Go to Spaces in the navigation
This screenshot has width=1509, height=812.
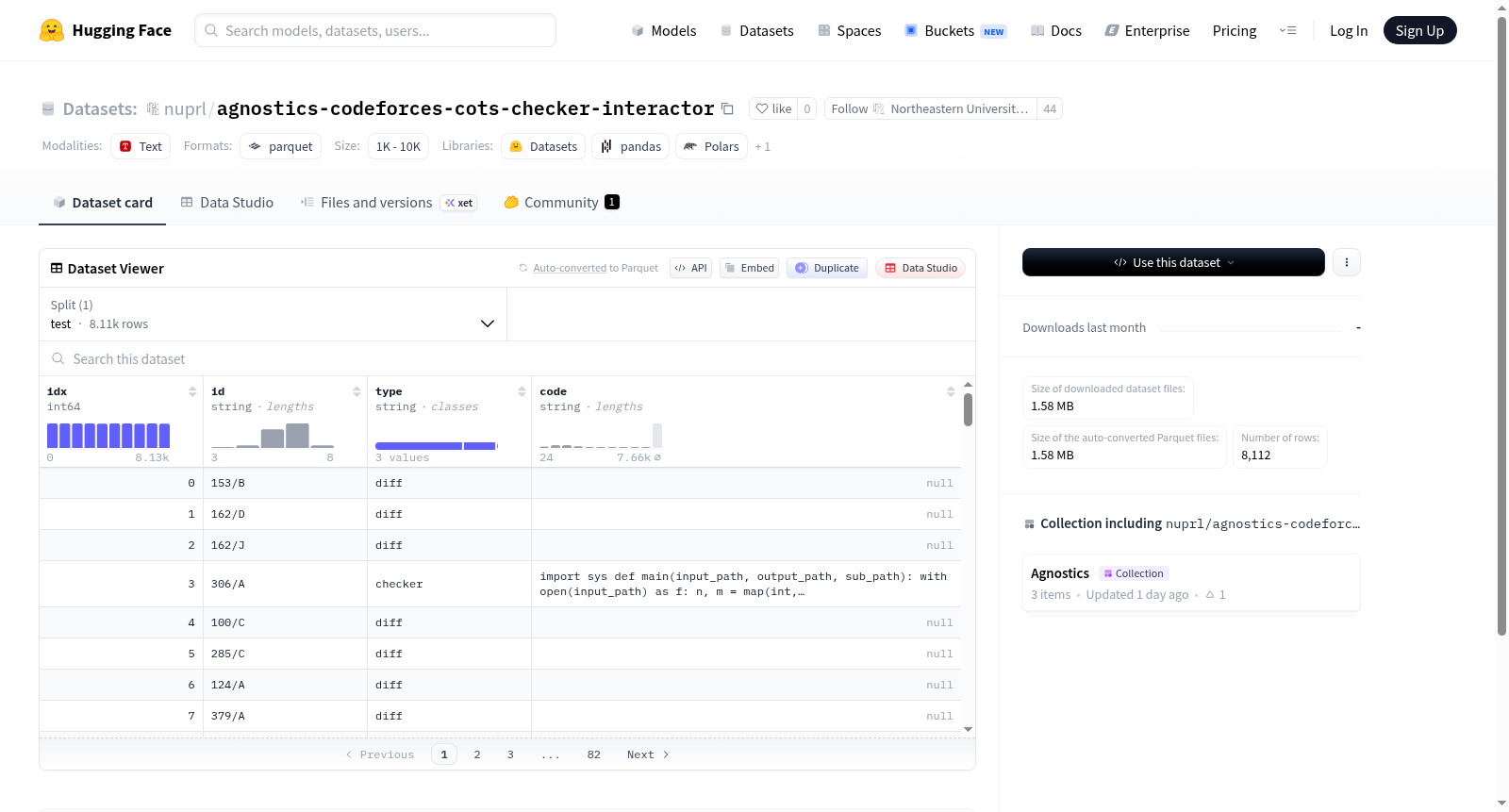[x=850, y=31]
